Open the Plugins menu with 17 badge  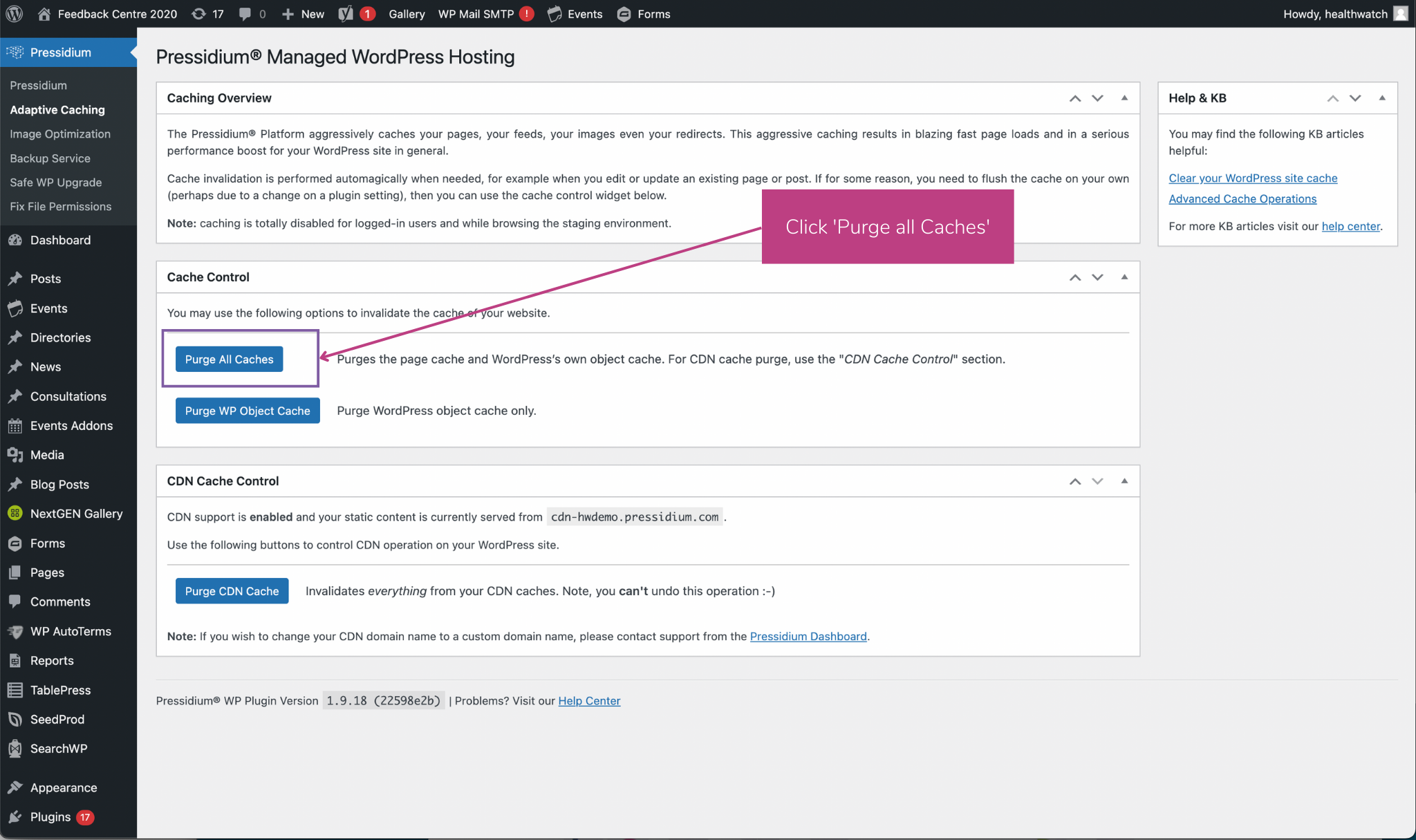50,817
